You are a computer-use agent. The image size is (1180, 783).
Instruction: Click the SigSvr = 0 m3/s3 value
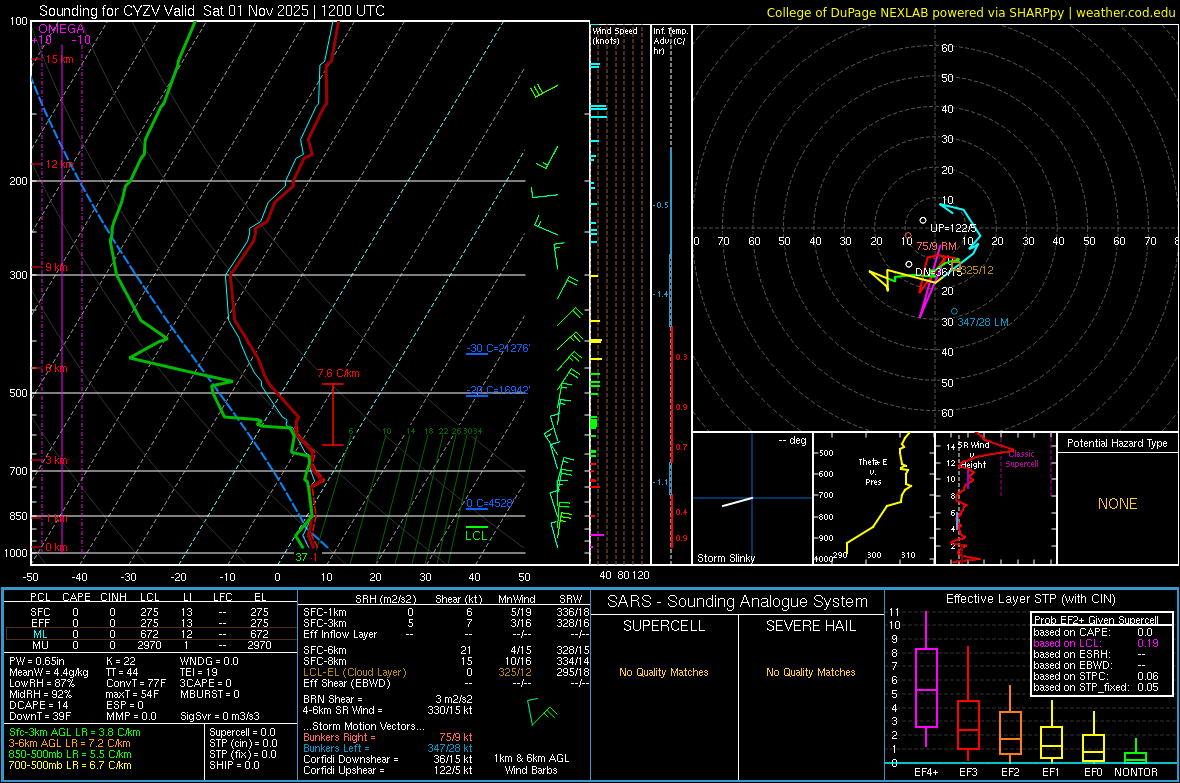[x=220, y=717]
